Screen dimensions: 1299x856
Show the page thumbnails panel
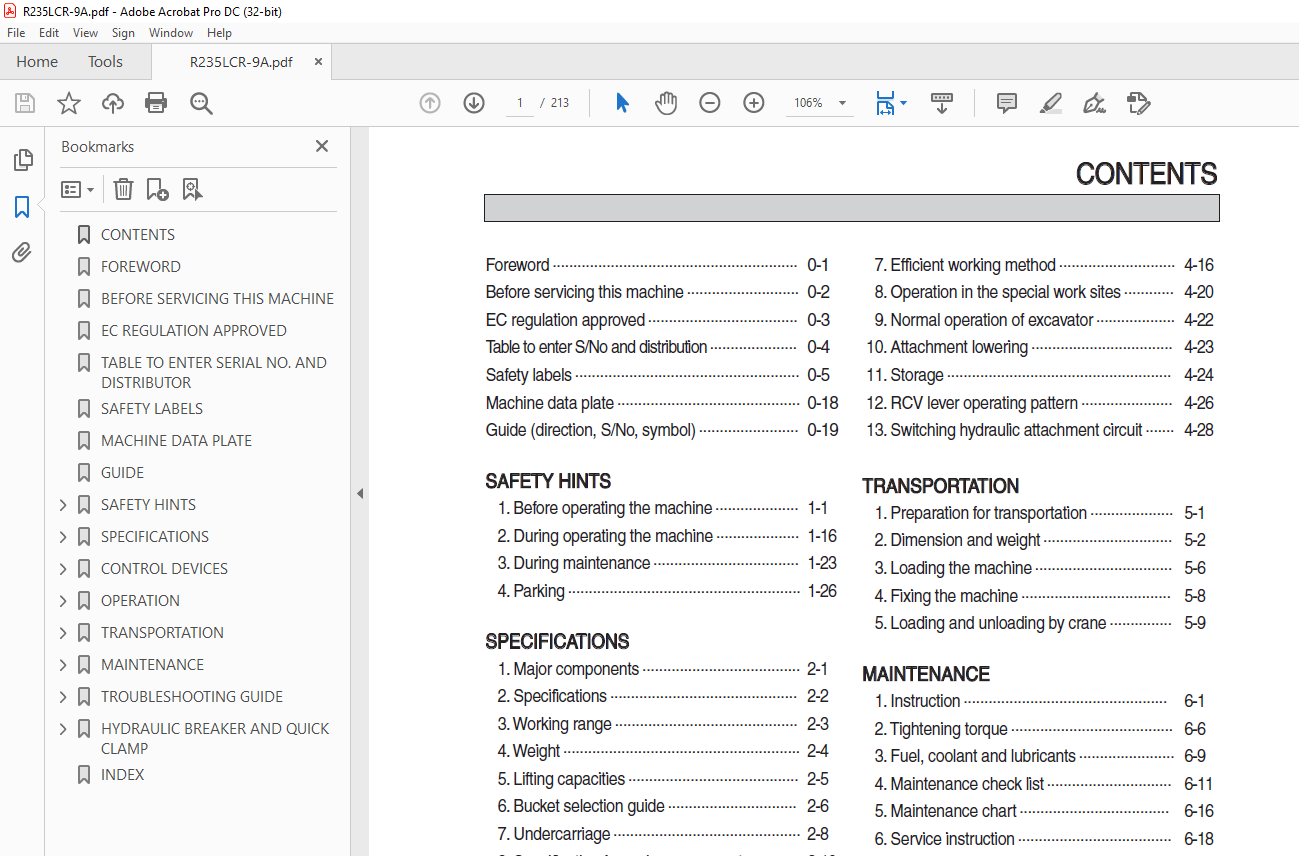(22, 160)
